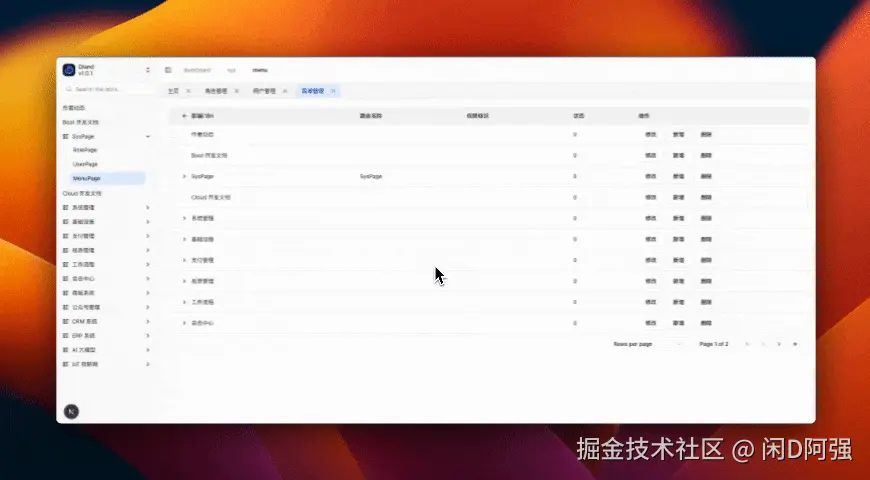Screen dimensions: 870x480
Task: Go to next page in pagination
Action: (x=779, y=344)
